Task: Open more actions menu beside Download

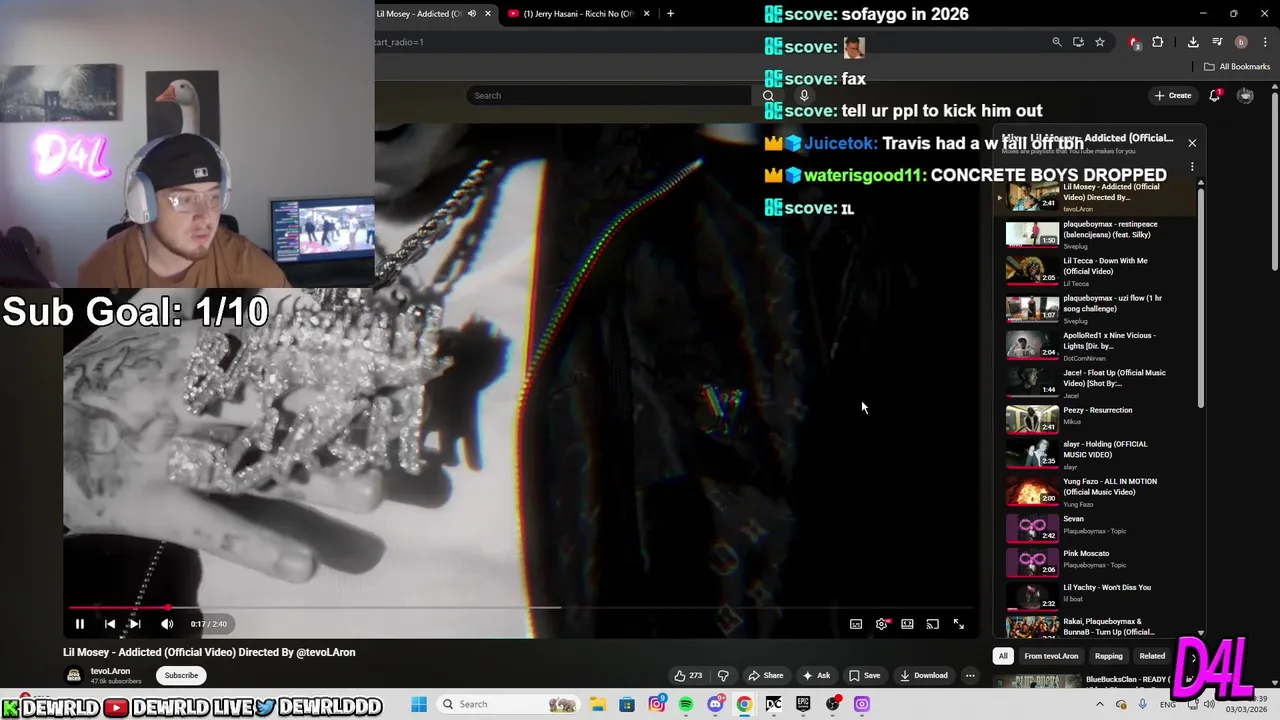Action: pyautogui.click(x=970, y=675)
